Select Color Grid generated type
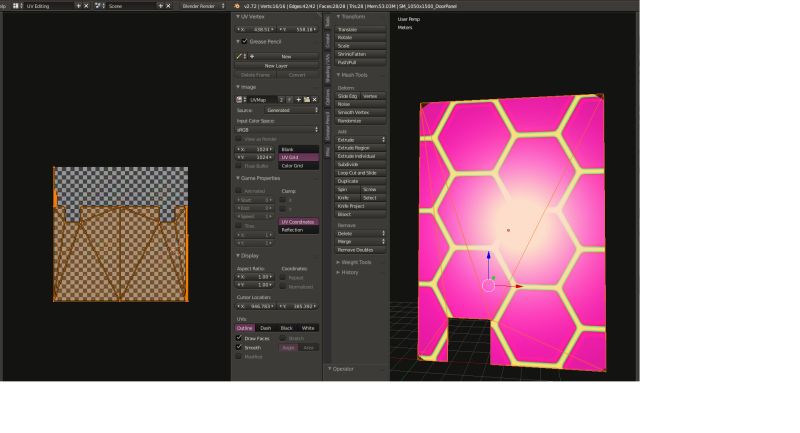 coord(298,166)
